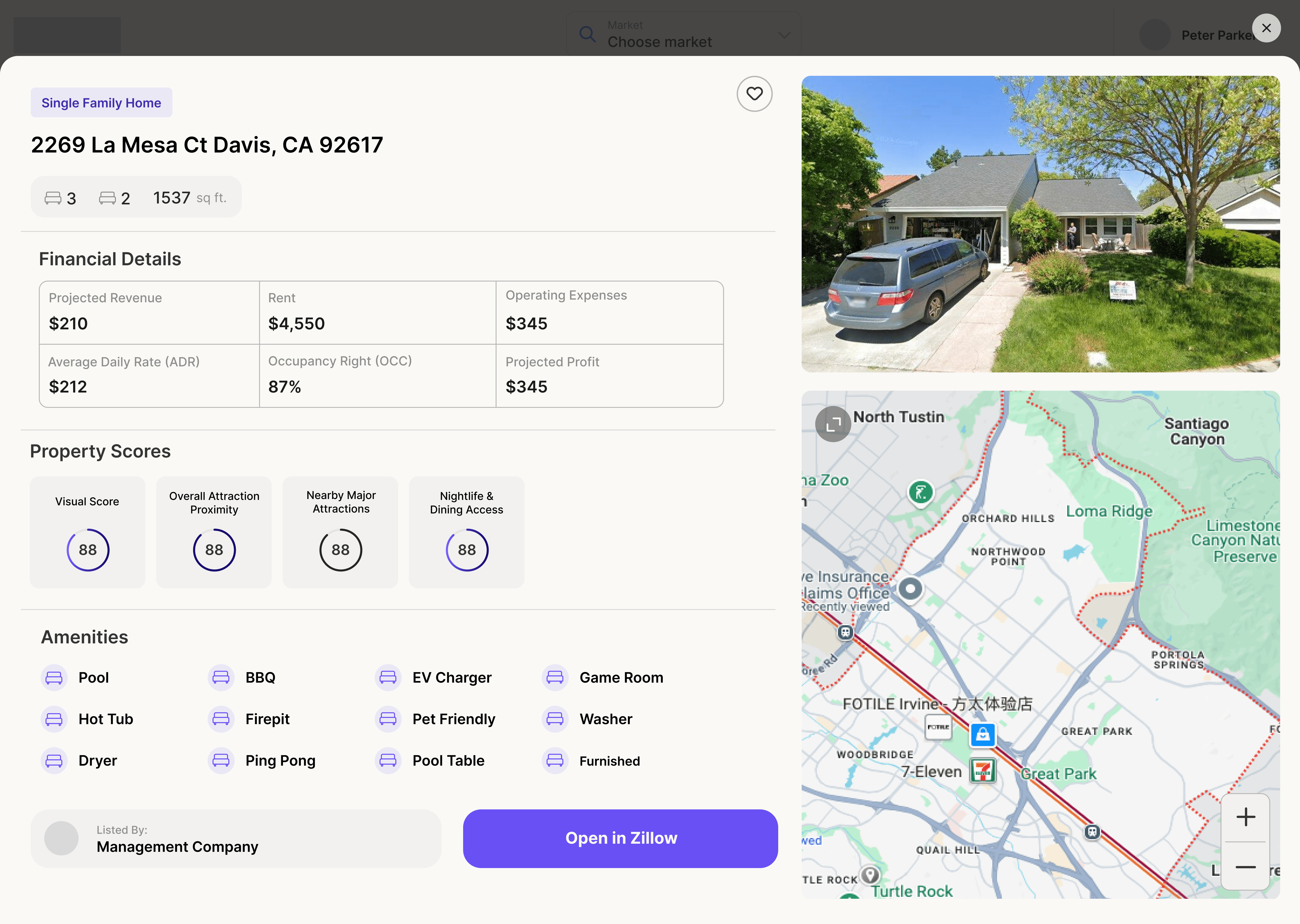The width and height of the screenshot is (1300, 924).
Task: Click the Hot Tub amenity icon
Action: coord(54,719)
